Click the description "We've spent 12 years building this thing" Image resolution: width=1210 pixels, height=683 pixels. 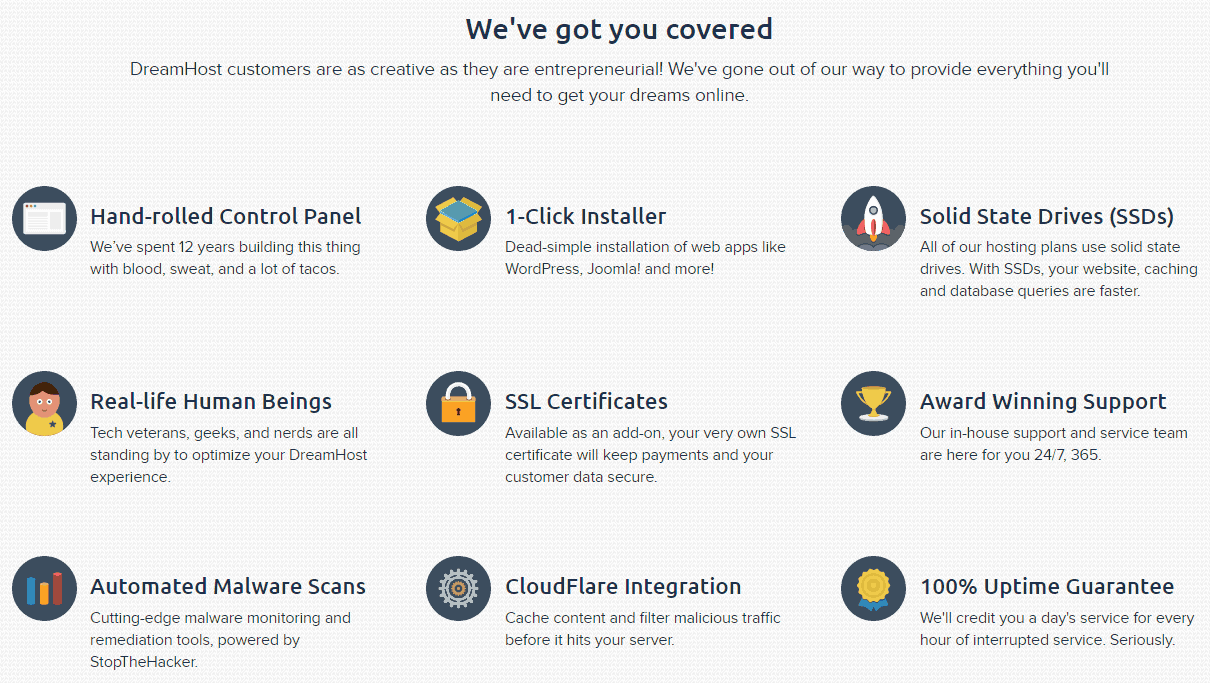225,247
